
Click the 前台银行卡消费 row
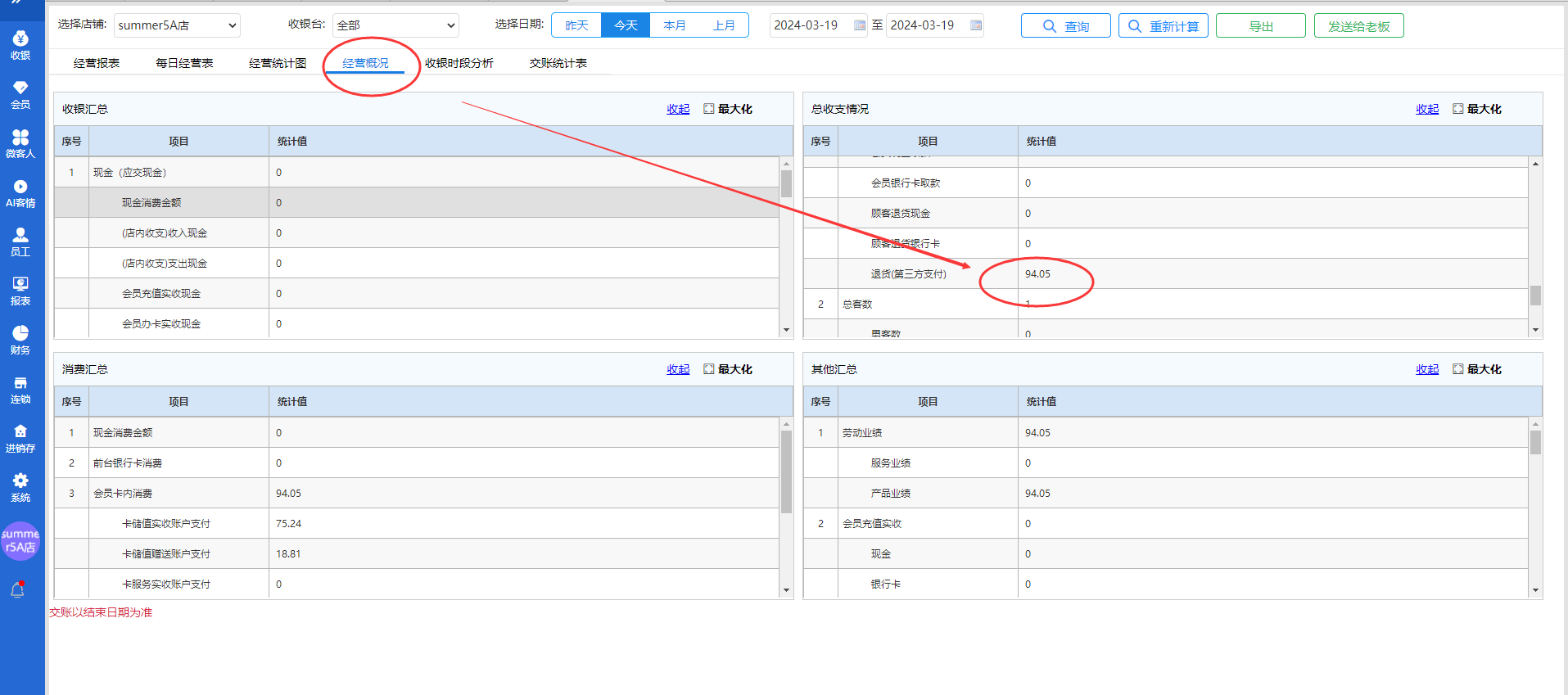[417, 463]
